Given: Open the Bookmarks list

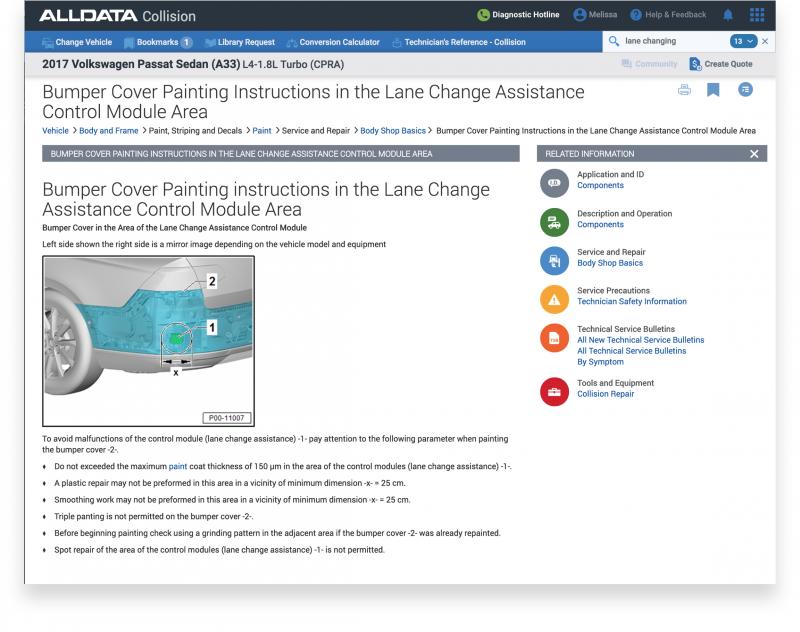Looking at the screenshot, I should (x=158, y=42).
